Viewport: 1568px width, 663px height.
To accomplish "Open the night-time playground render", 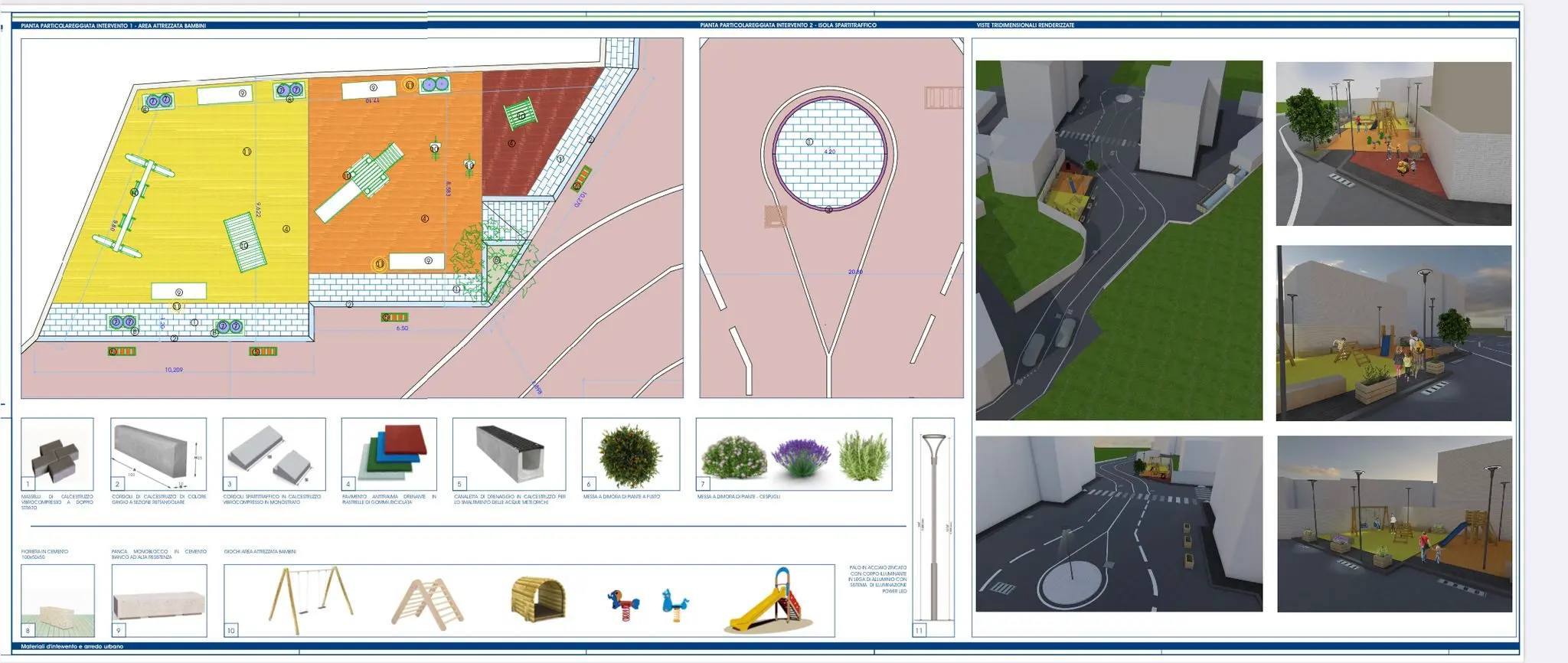I will tap(1394, 524).
